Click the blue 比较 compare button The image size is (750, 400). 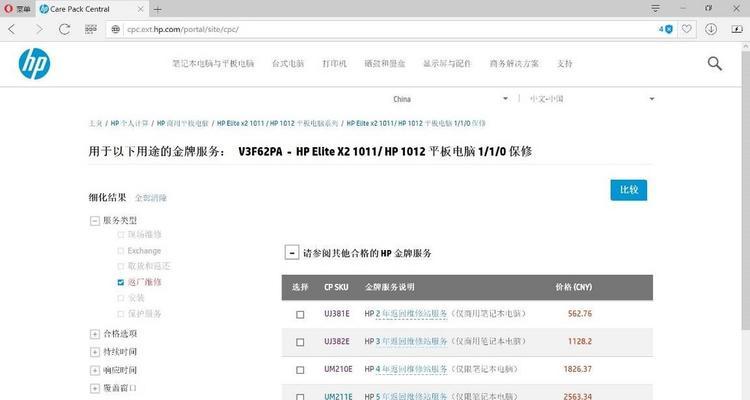click(x=629, y=190)
